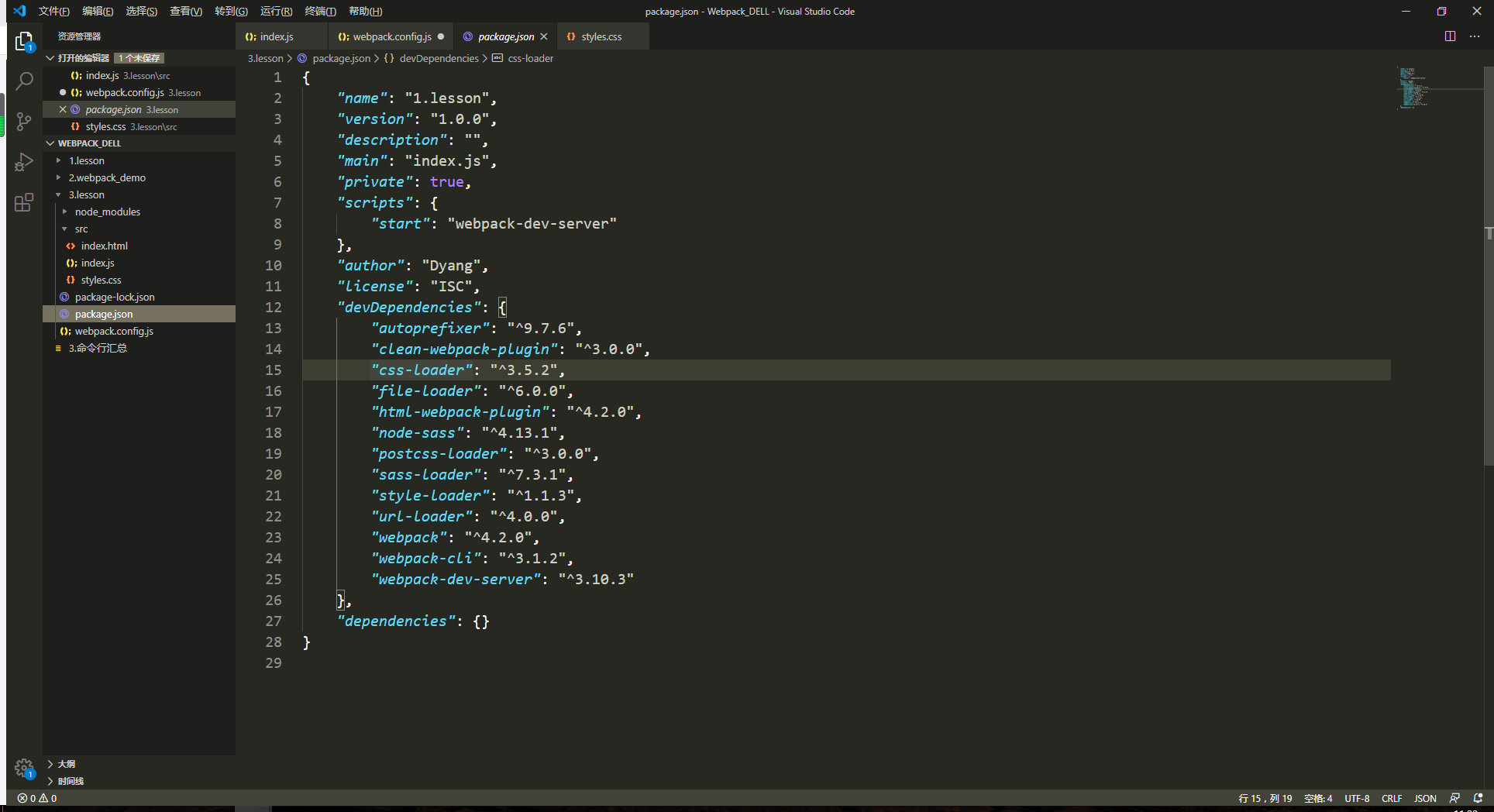Click devDependencies in the breadcrumb
The image size is (1494, 812).
pos(439,58)
